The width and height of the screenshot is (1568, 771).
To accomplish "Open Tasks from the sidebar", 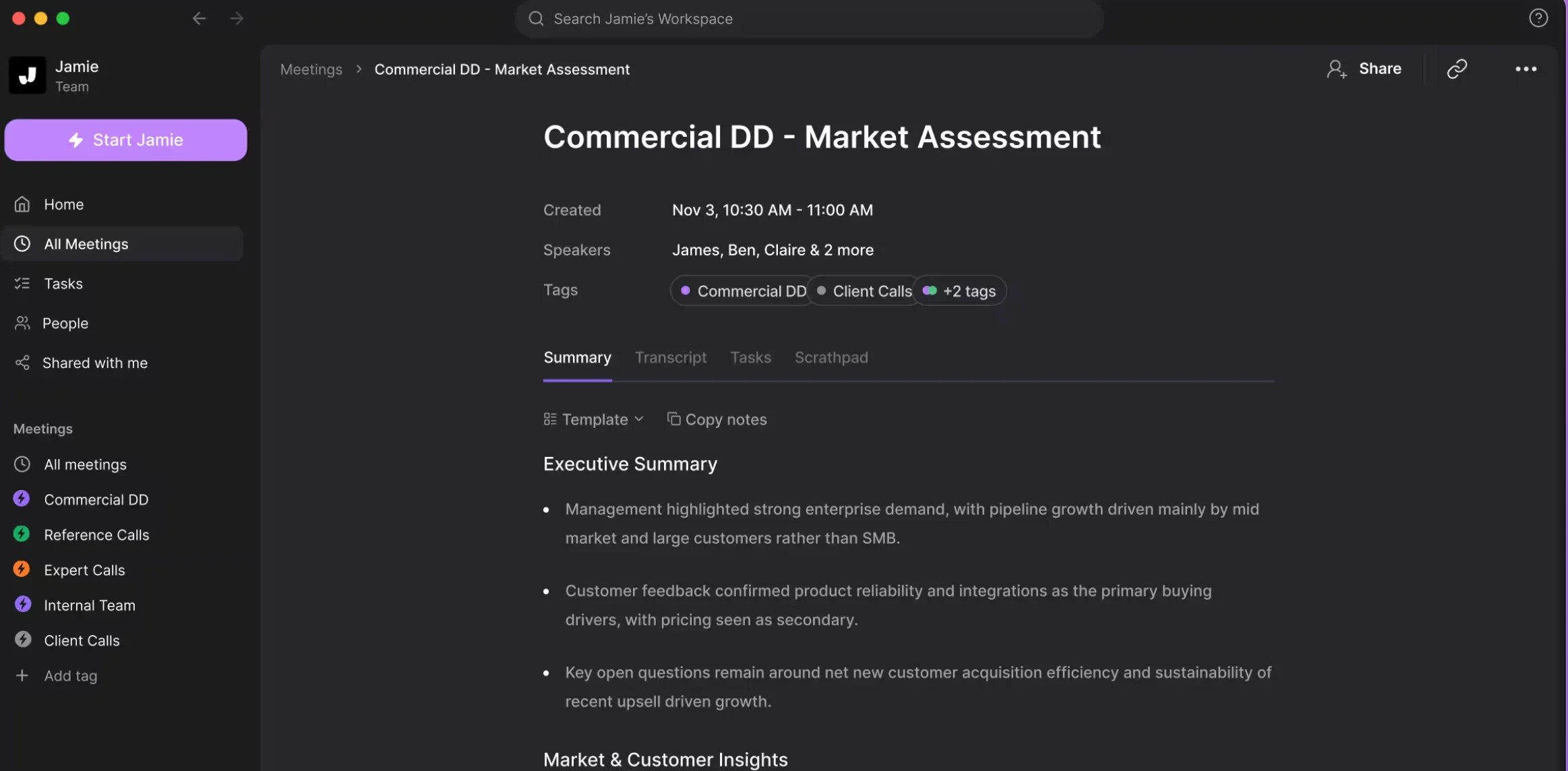I will pos(63,284).
